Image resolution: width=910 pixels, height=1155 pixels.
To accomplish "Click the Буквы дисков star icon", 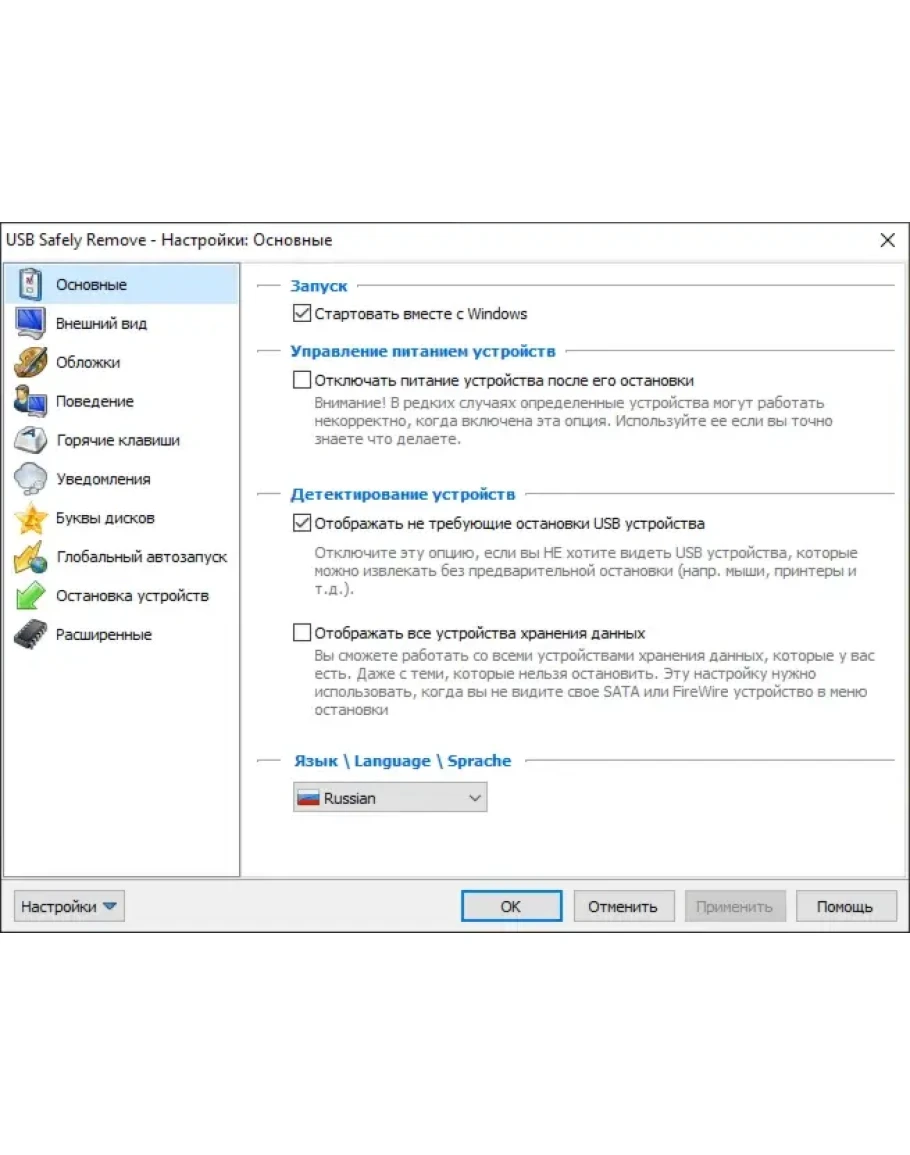I will click(x=31, y=519).
